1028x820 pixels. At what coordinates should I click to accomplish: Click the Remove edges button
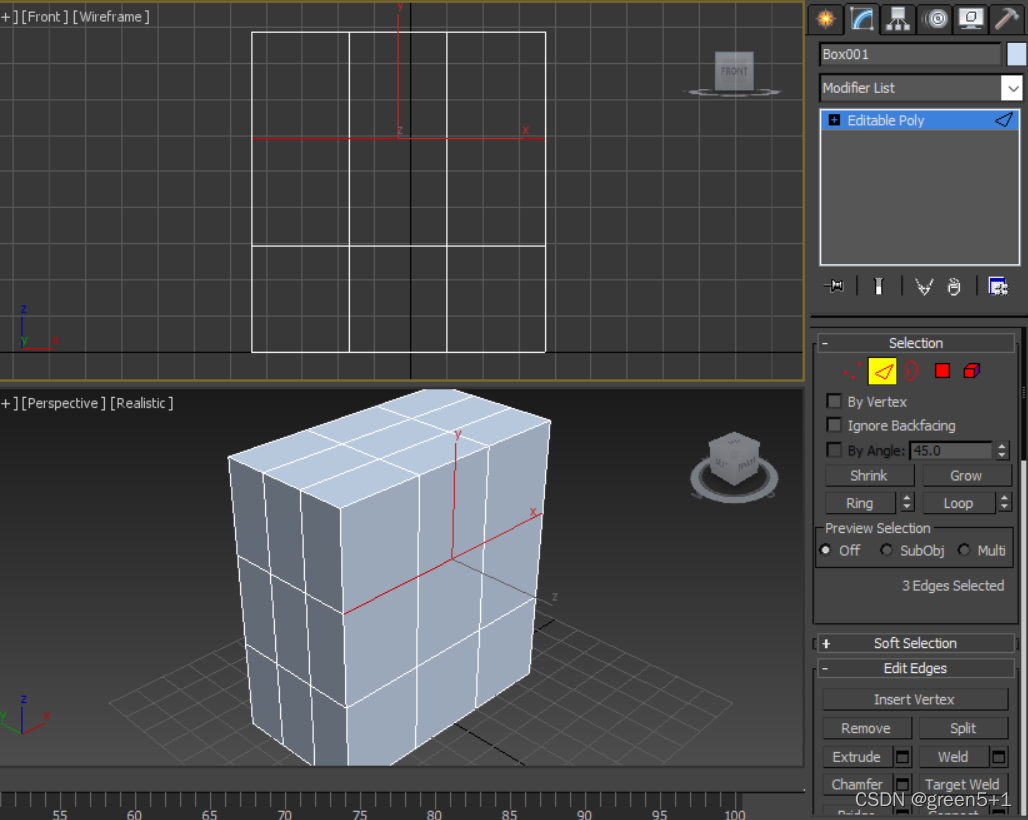(867, 728)
